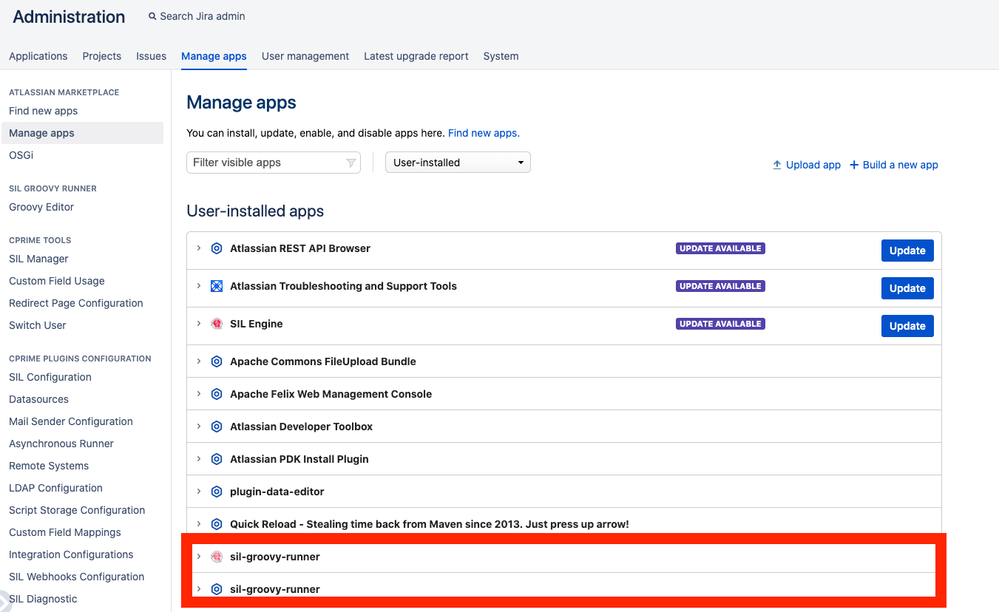Open the Groovy Editor

(x=41, y=207)
